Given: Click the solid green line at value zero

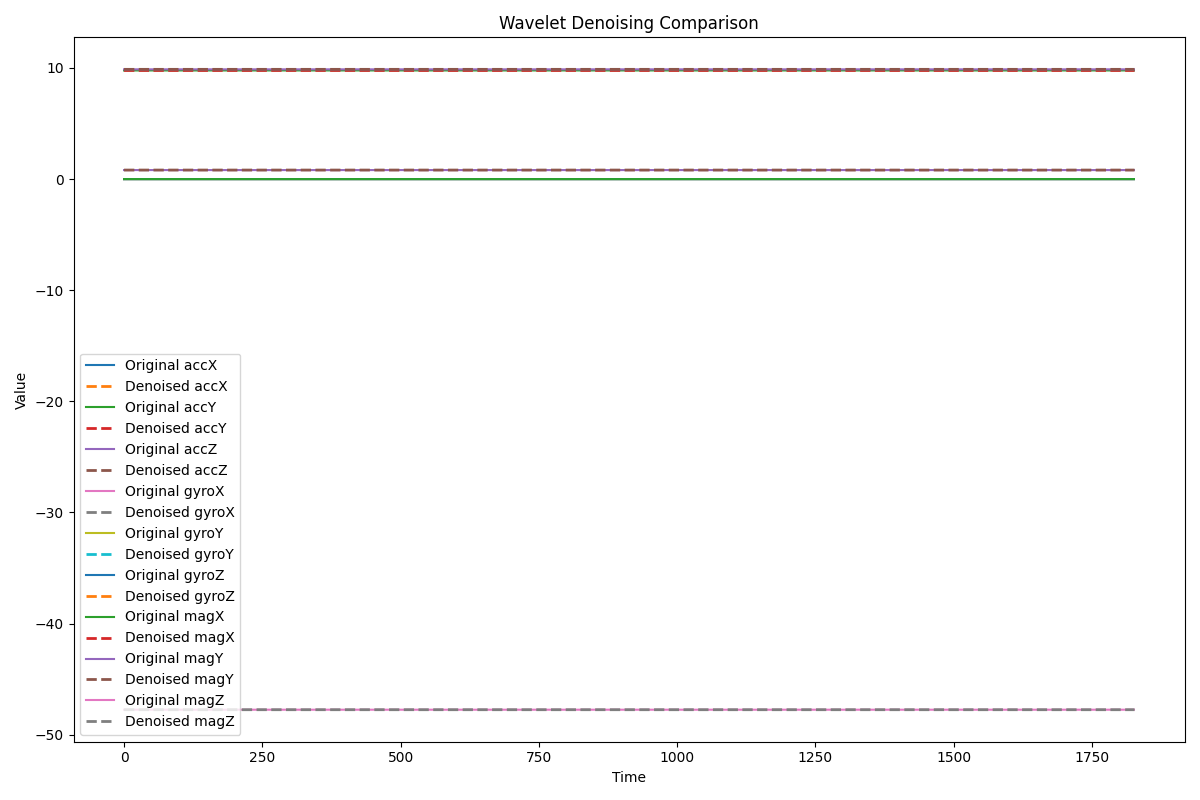Looking at the screenshot, I should tap(700, 179).
